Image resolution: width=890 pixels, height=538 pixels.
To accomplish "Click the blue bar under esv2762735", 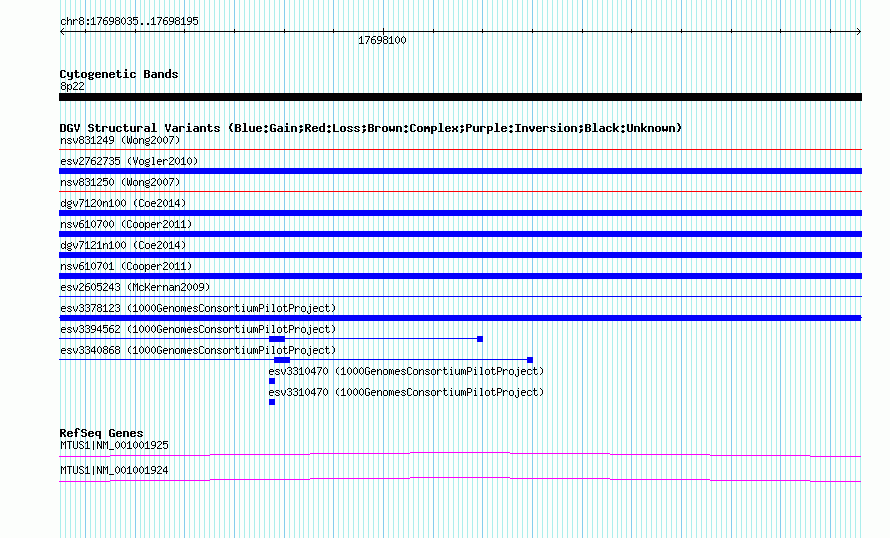I will click(460, 171).
